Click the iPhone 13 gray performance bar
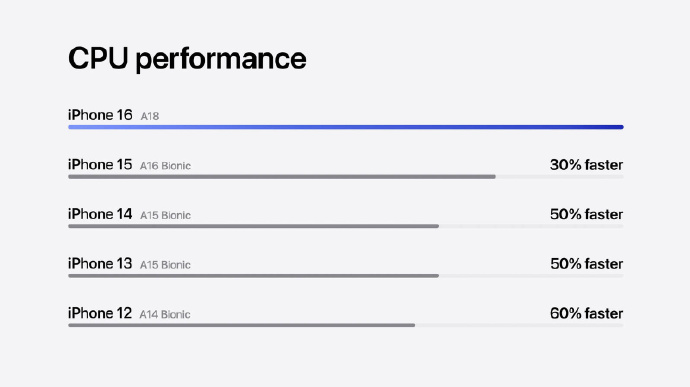This screenshot has width=690, height=387. point(253,276)
